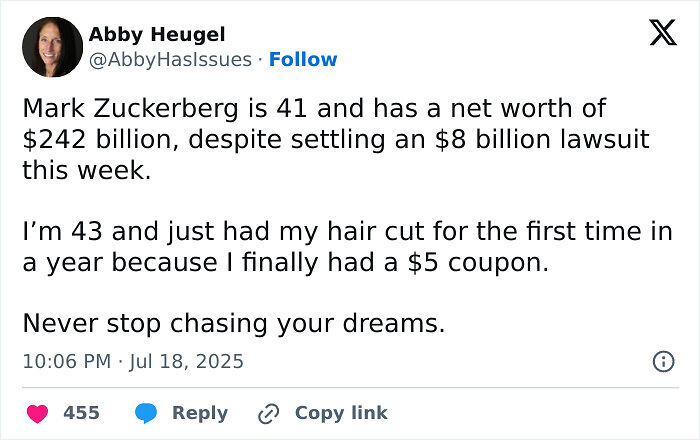Open the 10:06 PM timestamp link
Image resolution: width=700 pixels, height=440 pixels.
tap(64, 361)
